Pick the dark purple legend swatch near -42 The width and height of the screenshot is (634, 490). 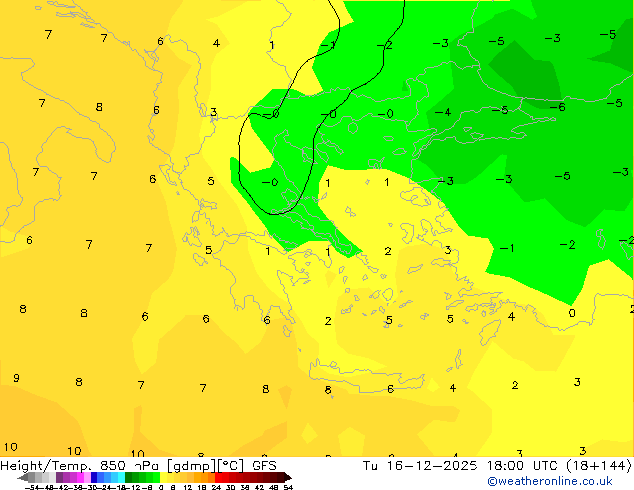pyautogui.click(x=59, y=477)
